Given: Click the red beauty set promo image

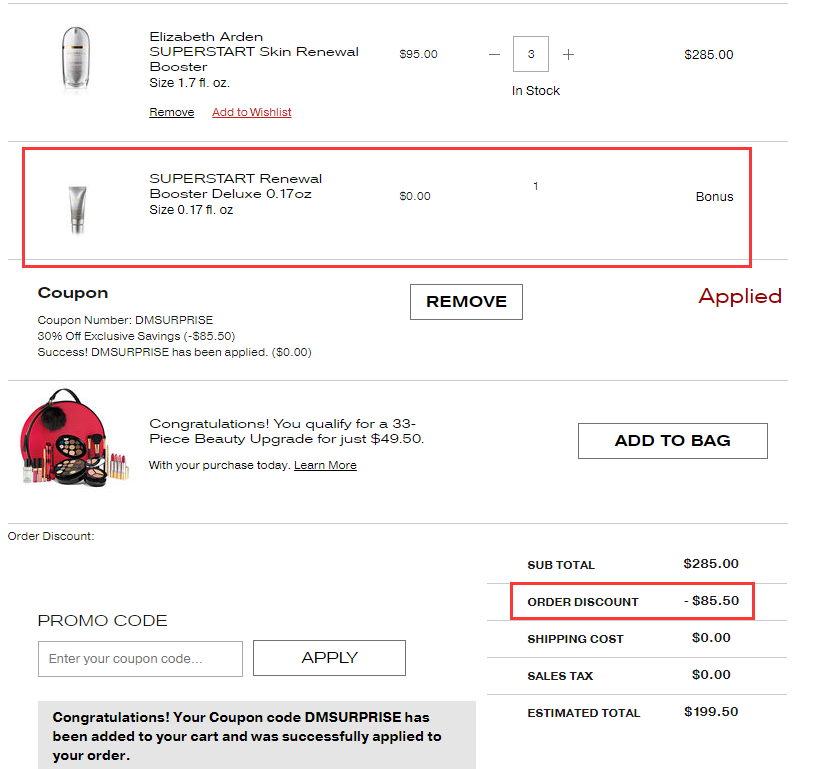Looking at the screenshot, I should pyautogui.click(x=73, y=438).
